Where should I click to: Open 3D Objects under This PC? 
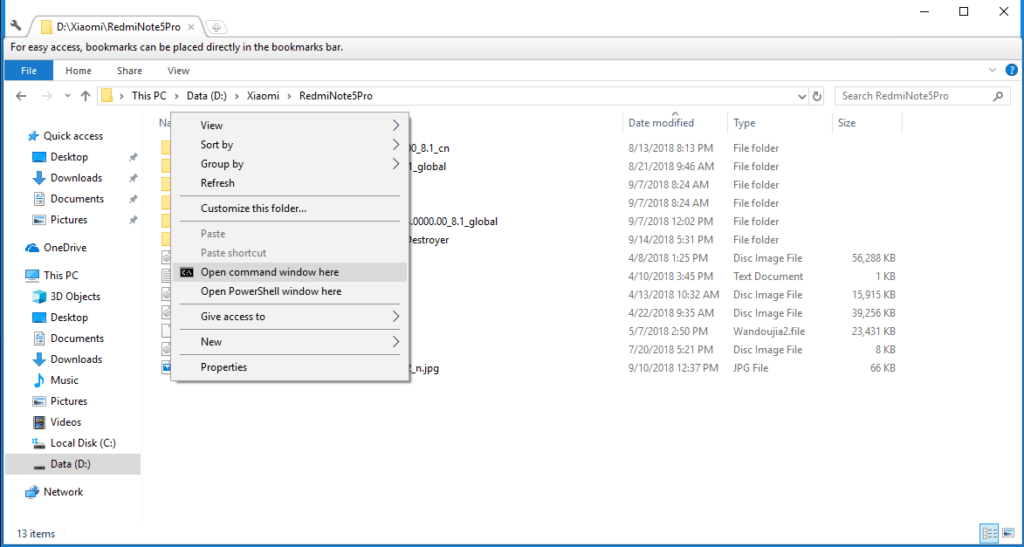75,296
